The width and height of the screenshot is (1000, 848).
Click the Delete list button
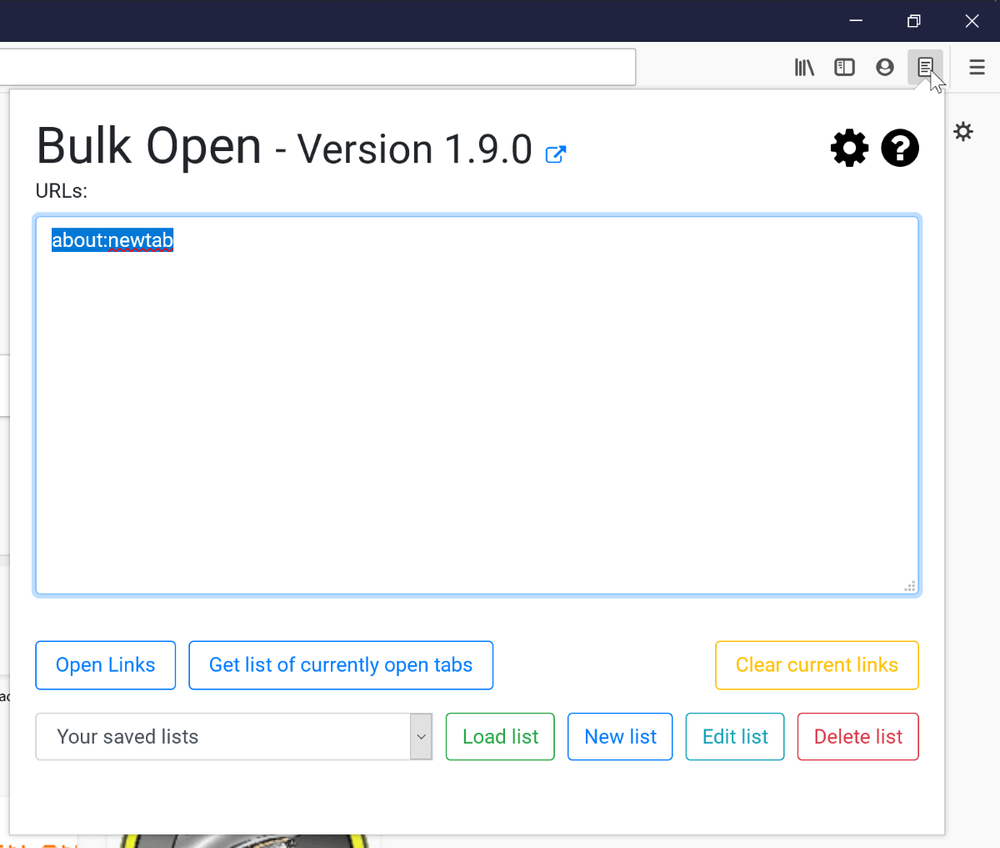858,736
